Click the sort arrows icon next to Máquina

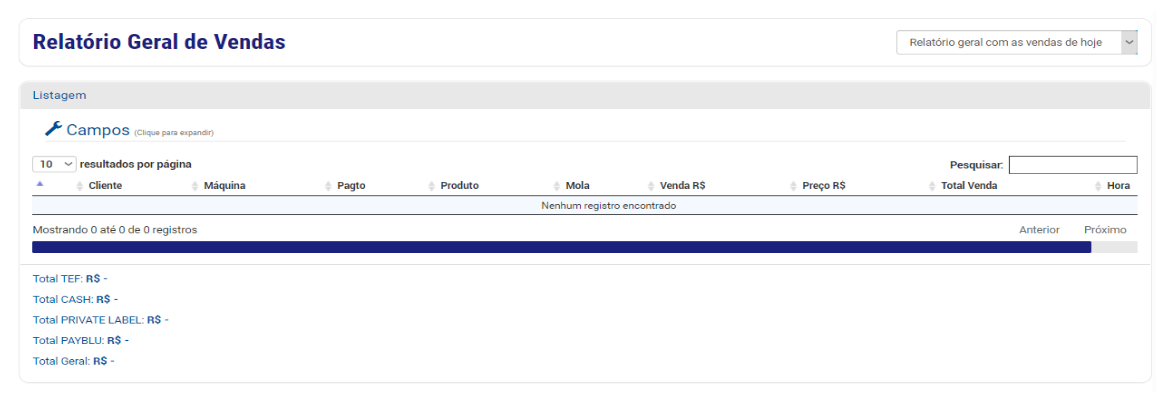point(196,186)
